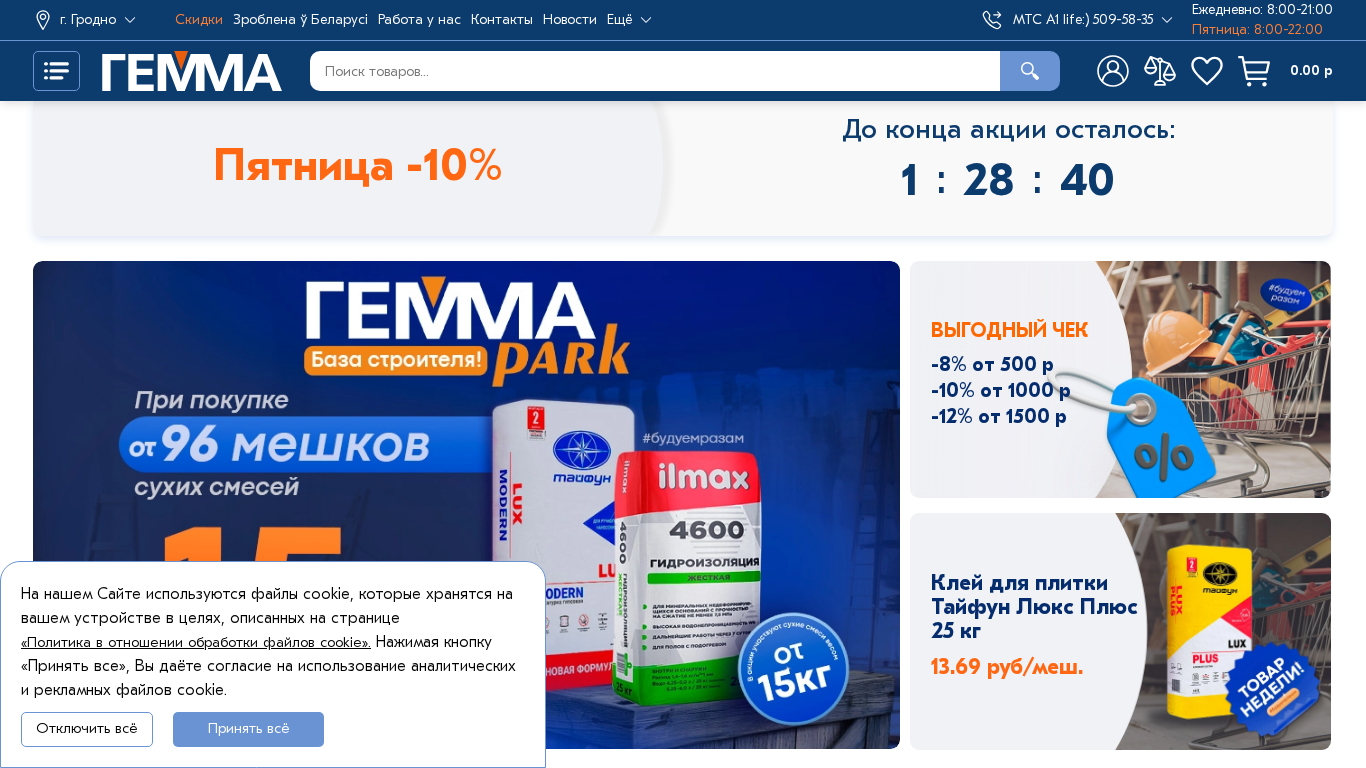The width and height of the screenshot is (1366, 768).
Task: Click the Принять всё cookie button
Action: click(x=248, y=729)
